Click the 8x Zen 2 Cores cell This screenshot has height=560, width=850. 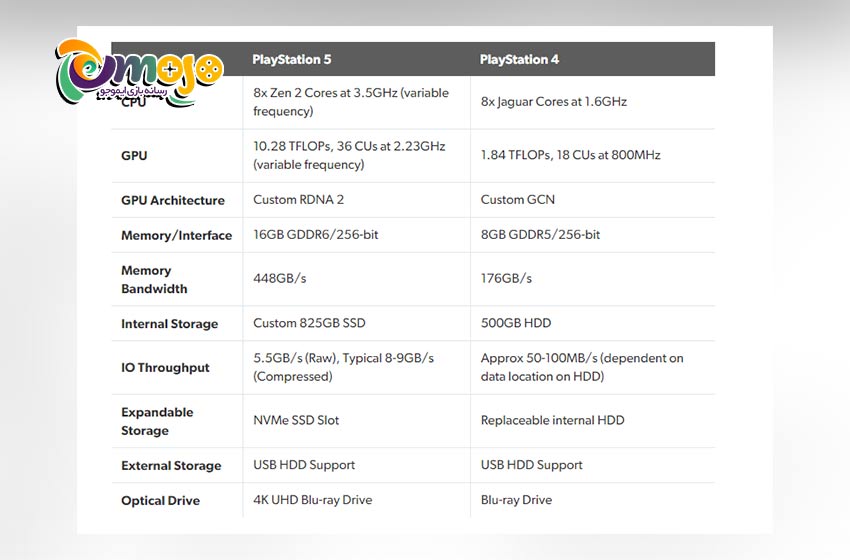pos(351,102)
